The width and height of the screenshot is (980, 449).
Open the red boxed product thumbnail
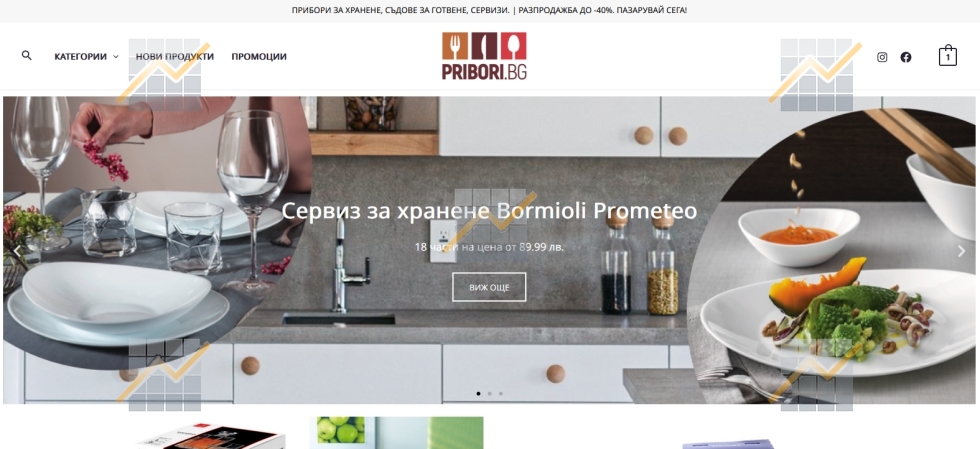212,436
